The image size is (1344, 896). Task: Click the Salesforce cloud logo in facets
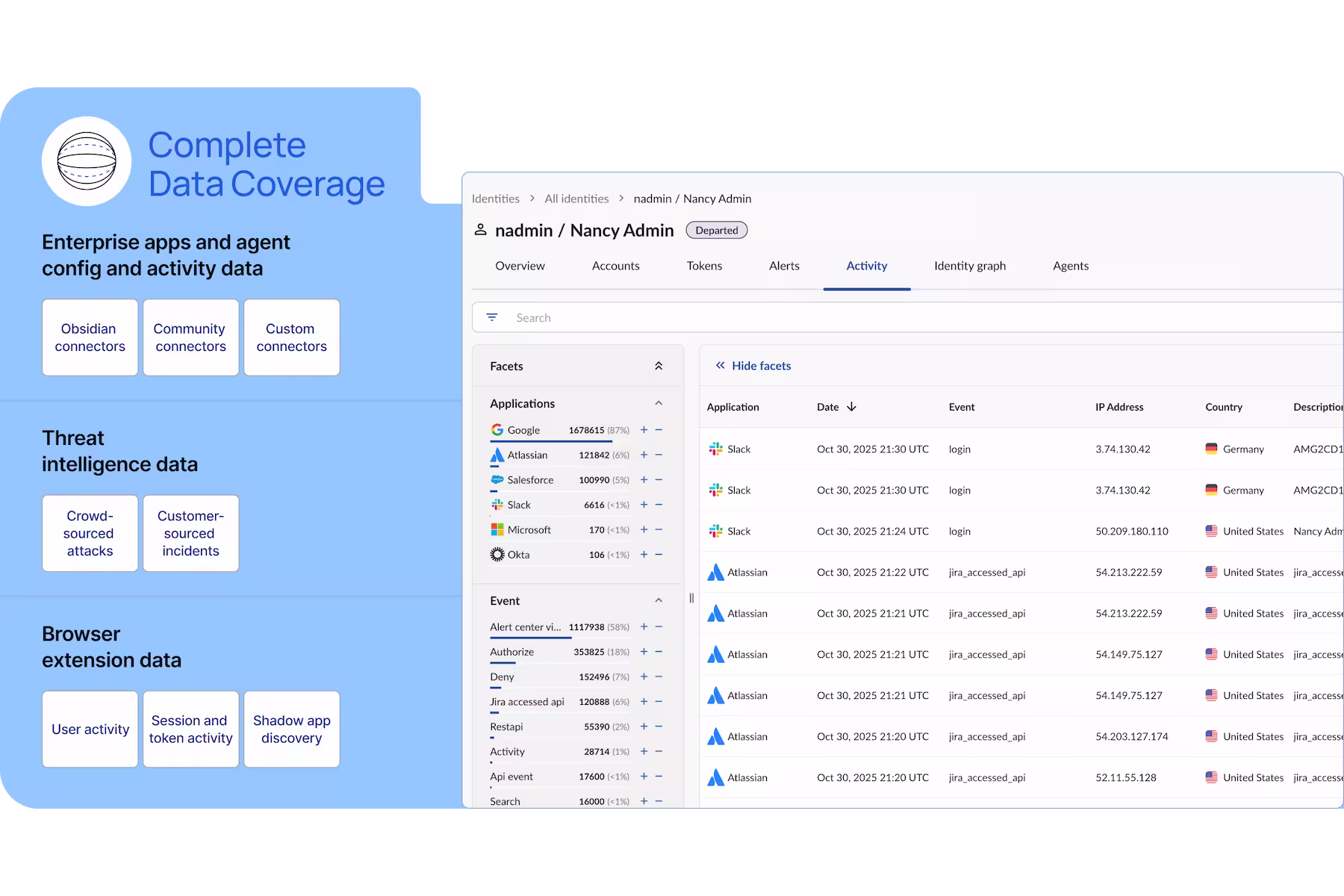[x=497, y=479]
